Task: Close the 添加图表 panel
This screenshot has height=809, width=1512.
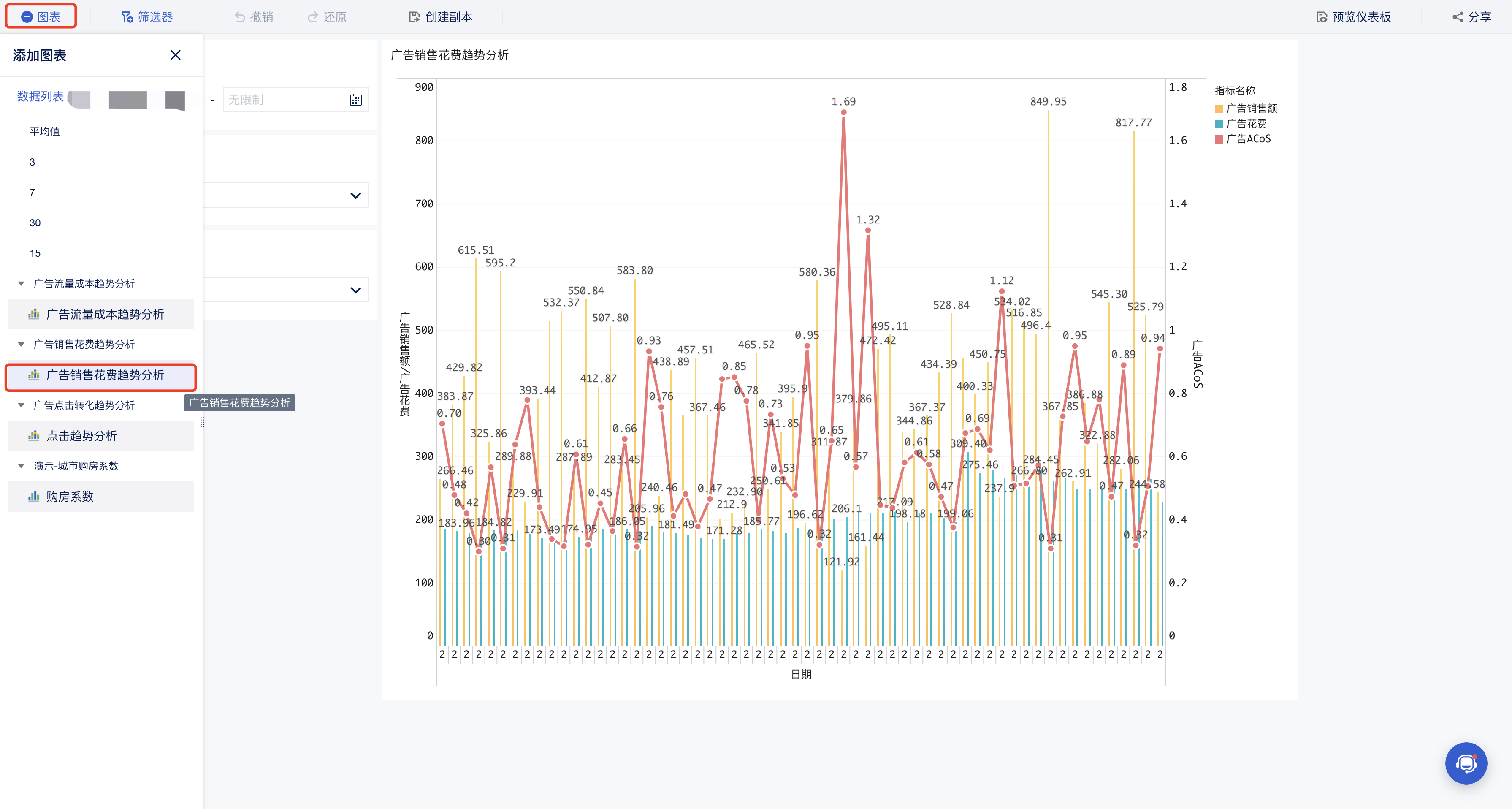Action: coord(175,55)
